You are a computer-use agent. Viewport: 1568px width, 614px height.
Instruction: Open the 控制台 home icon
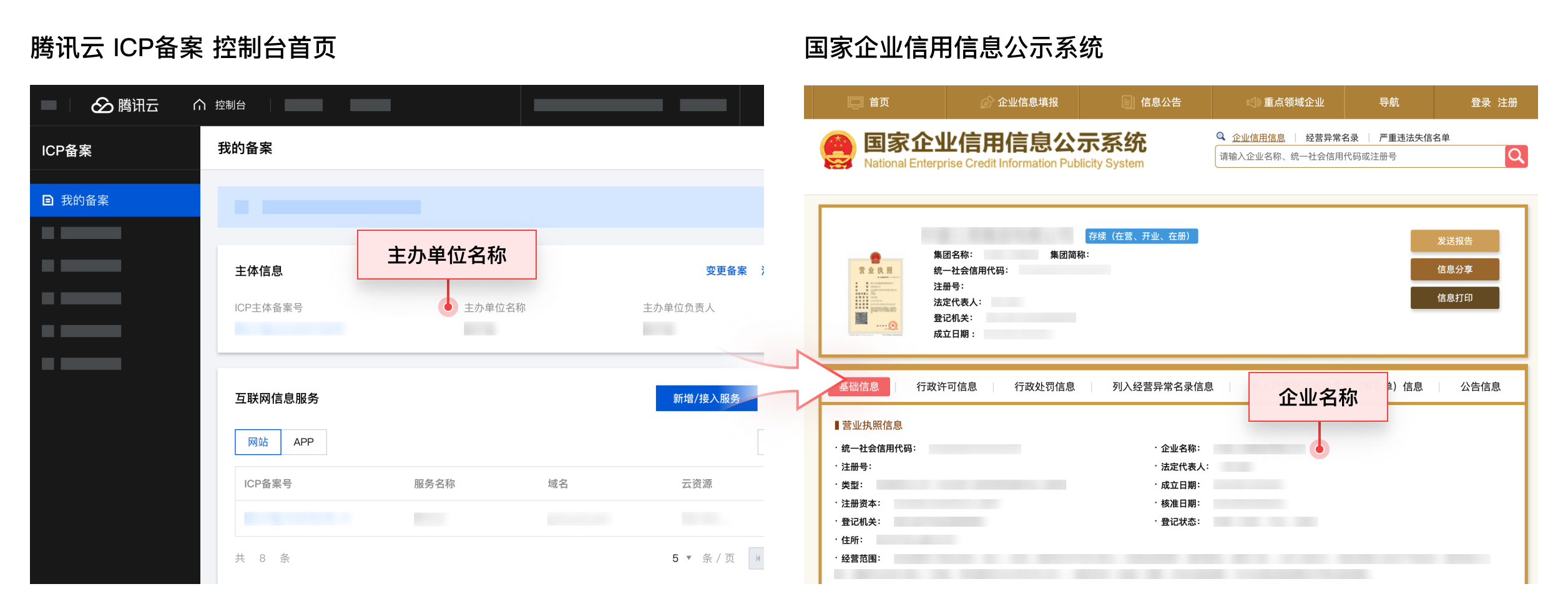pos(199,105)
